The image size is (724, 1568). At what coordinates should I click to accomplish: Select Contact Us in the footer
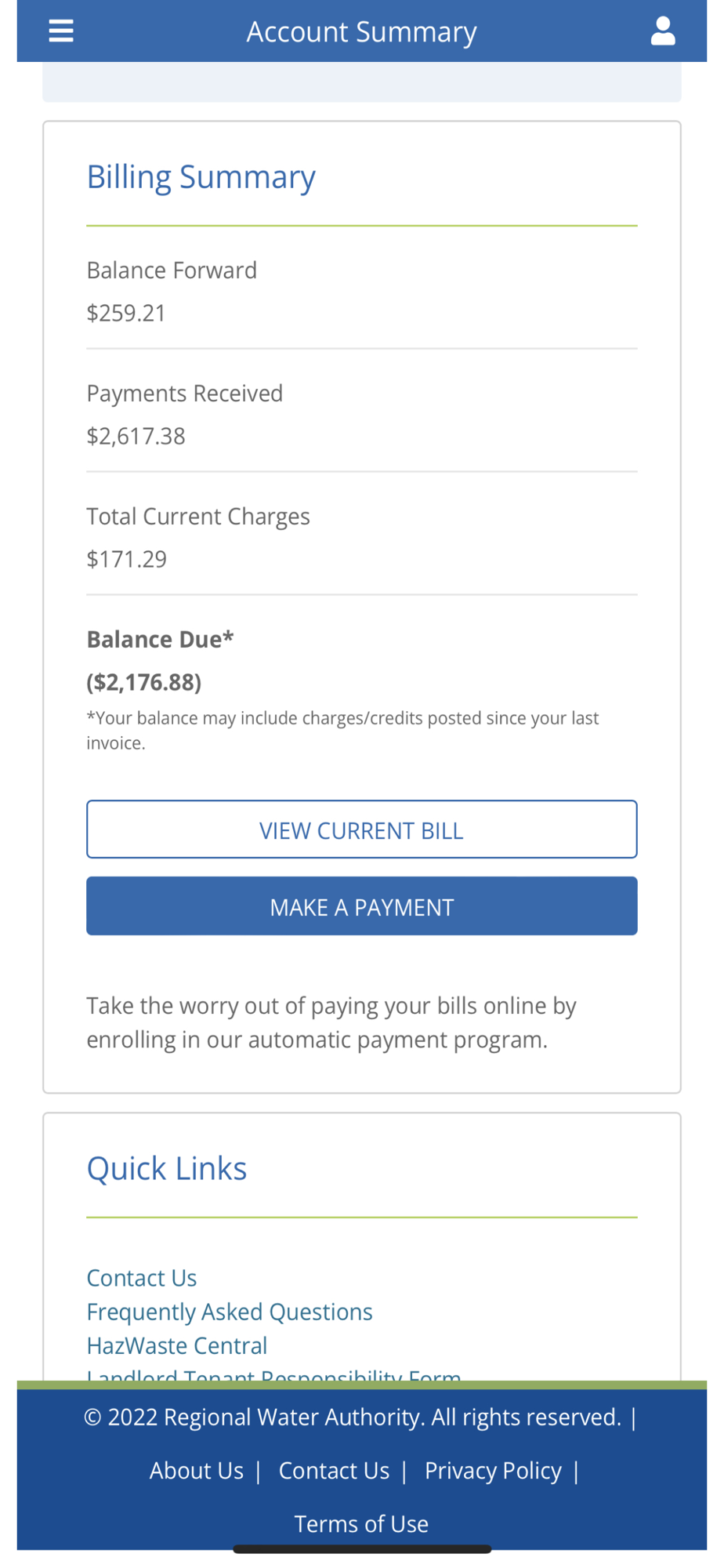334,1471
